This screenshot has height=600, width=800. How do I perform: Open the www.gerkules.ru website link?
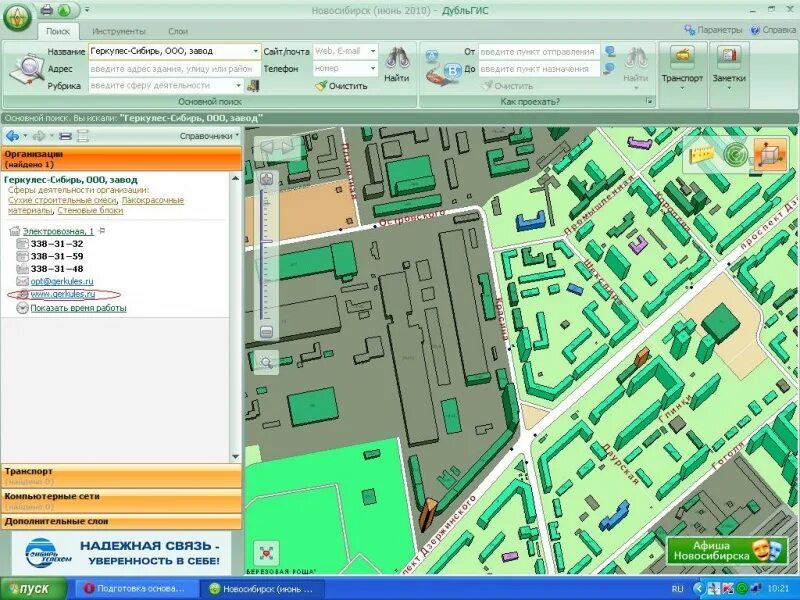(x=63, y=294)
